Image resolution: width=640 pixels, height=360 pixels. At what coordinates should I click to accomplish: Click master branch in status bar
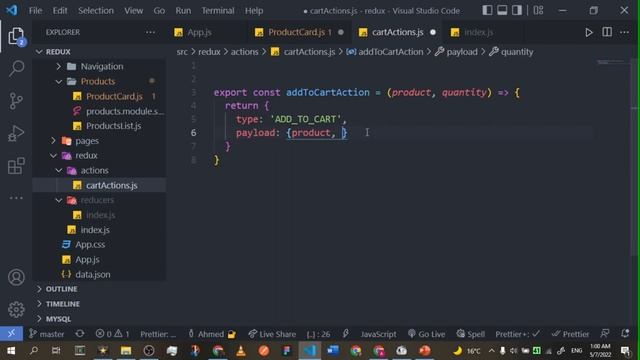pyautogui.click(x=47, y=334)
